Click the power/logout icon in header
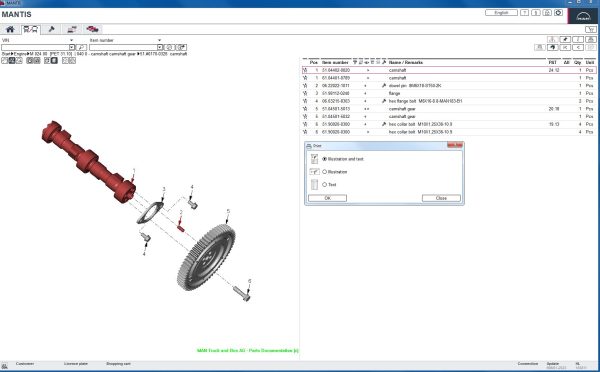Image resolution: width=600 pixels, height=372 pixels. pyautogui.click(x=558, y=13)
